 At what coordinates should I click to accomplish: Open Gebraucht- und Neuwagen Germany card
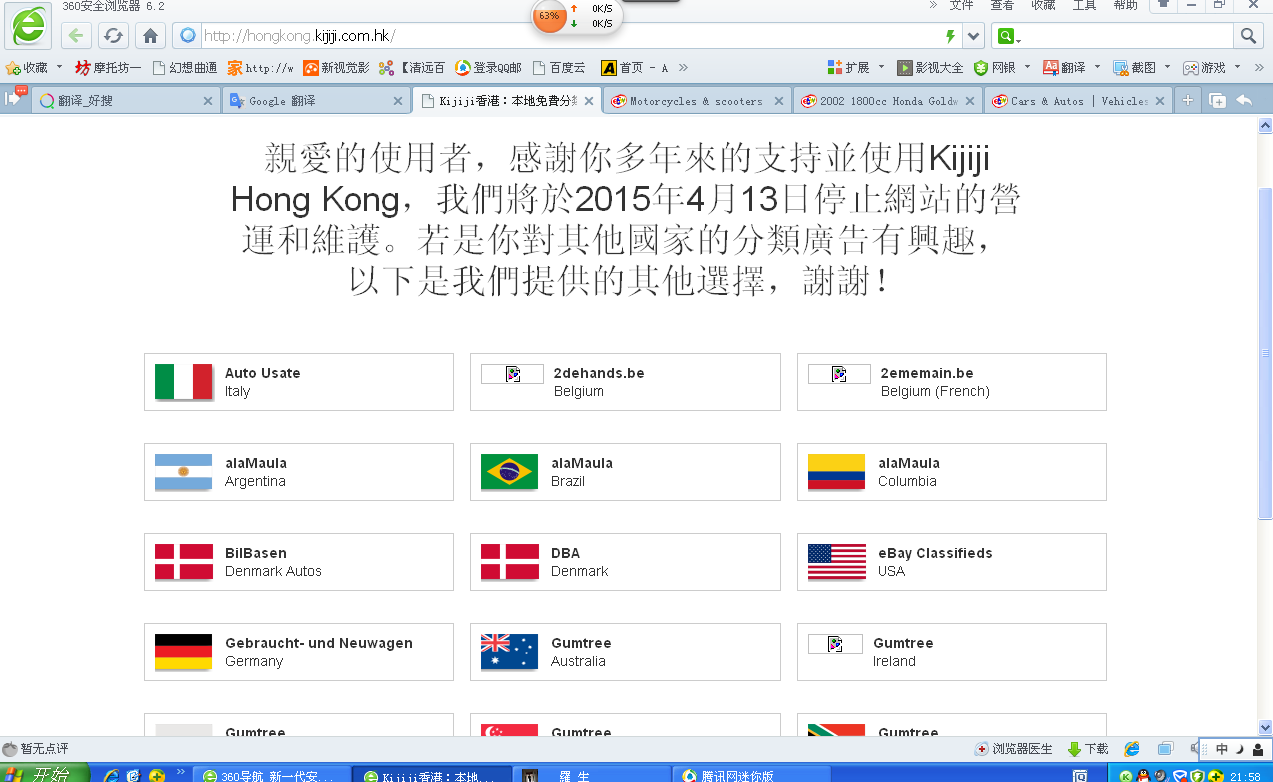point(299,651)
